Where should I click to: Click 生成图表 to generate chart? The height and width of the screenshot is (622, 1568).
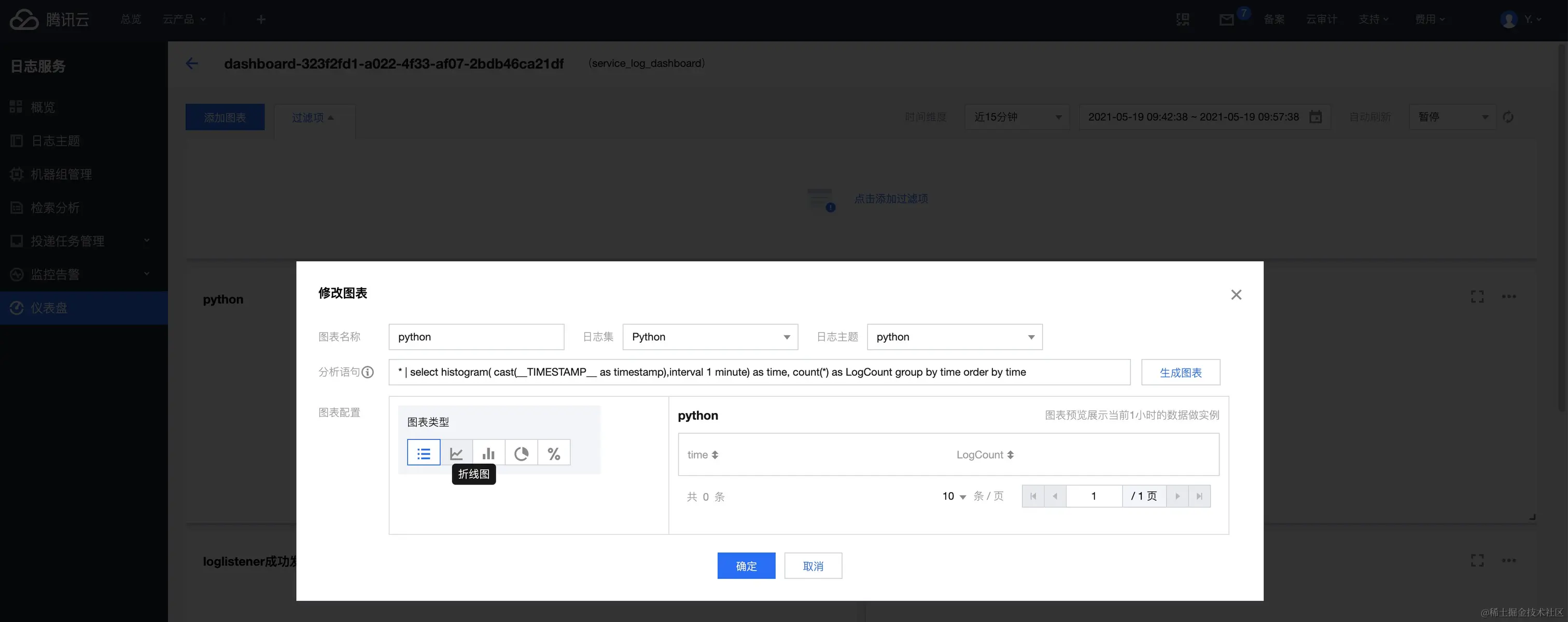pyautogui.click(x=1180, y=372)
